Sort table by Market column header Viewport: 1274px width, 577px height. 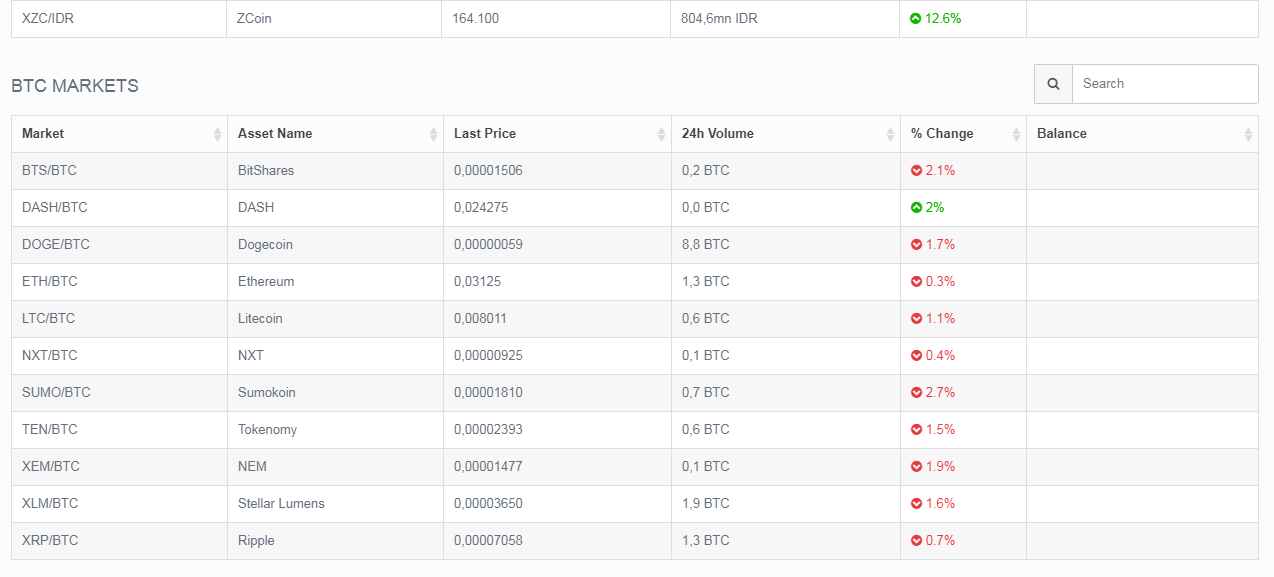pyautogui.click(x=119, y=134)
